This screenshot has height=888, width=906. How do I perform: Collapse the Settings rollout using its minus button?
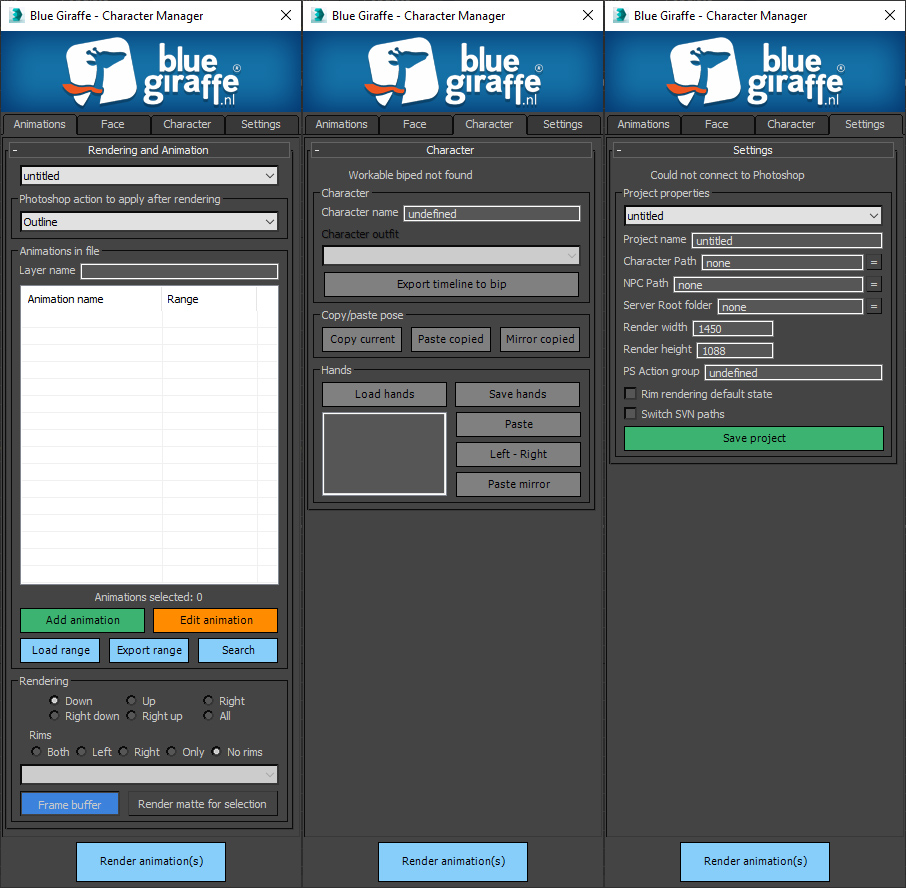[619, 150]
